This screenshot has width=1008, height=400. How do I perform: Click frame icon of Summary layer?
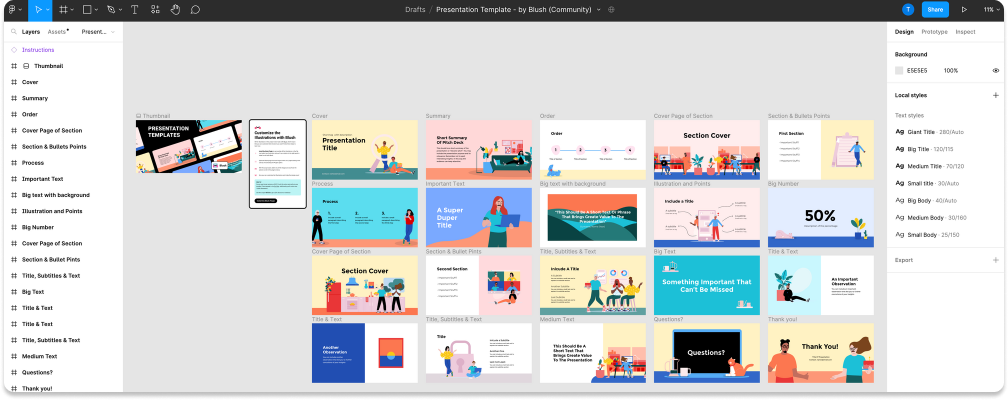[x=14, y=98]
